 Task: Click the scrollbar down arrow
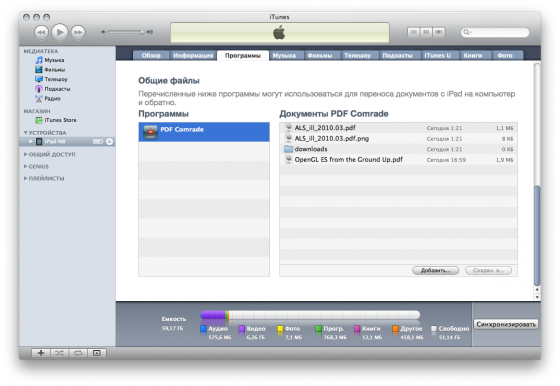(537, 297)
